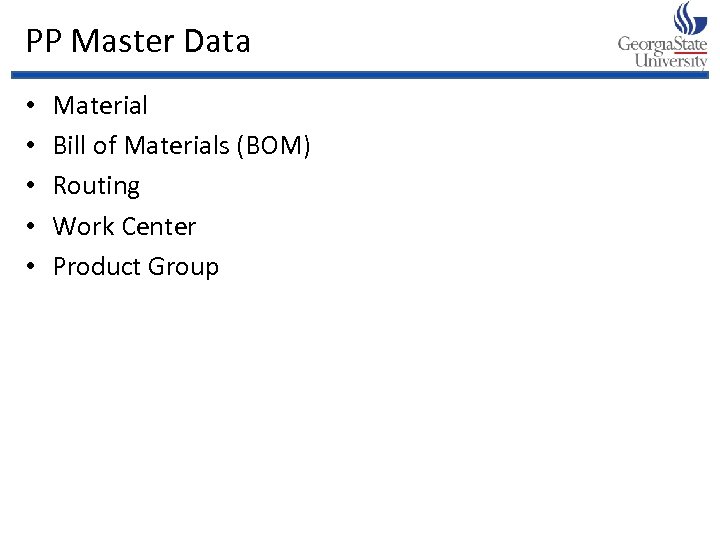Click the bullet dot beside "Product Group"
720x540 pixels.
tap(32, 268)
